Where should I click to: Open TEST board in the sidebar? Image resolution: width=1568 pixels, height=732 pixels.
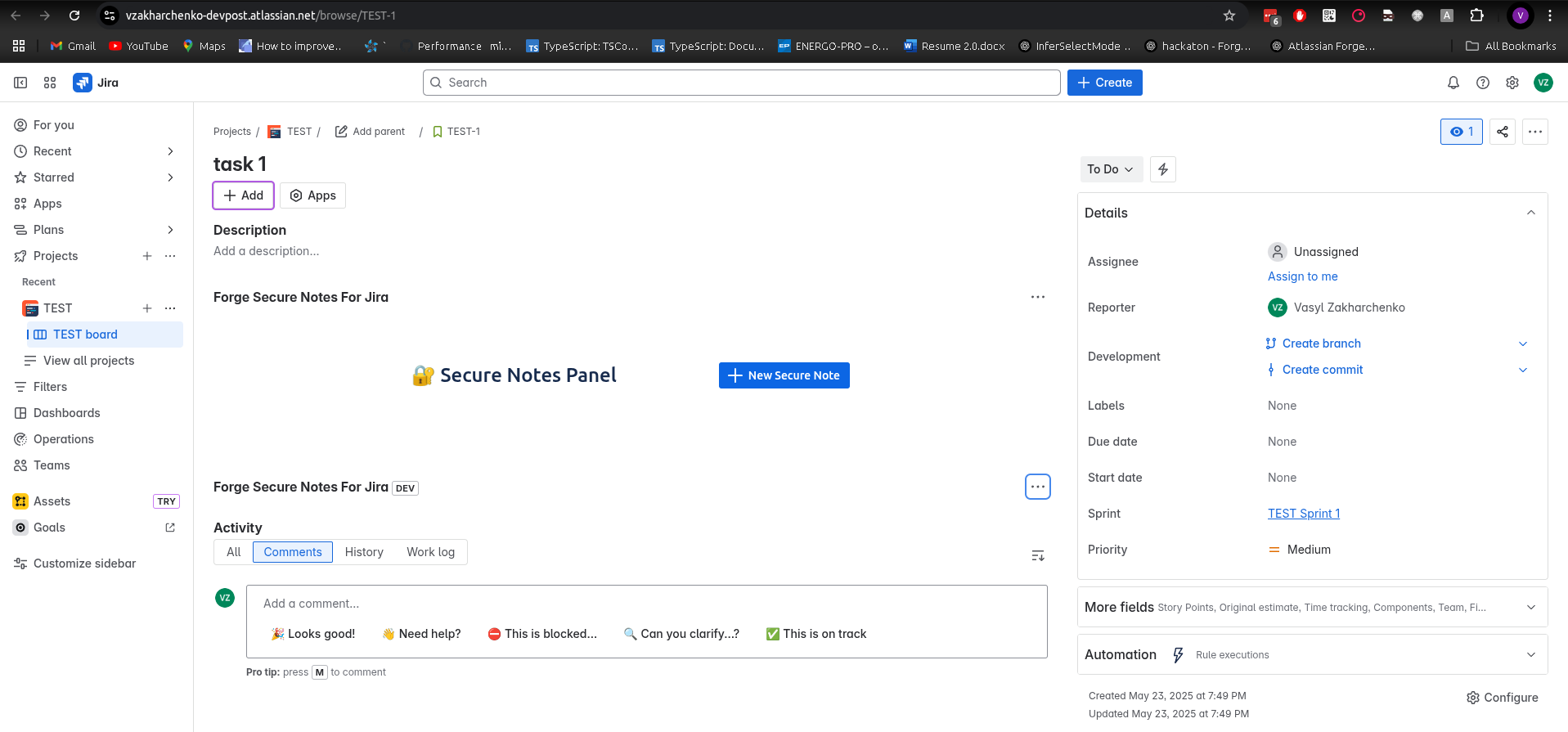point(105,335)
